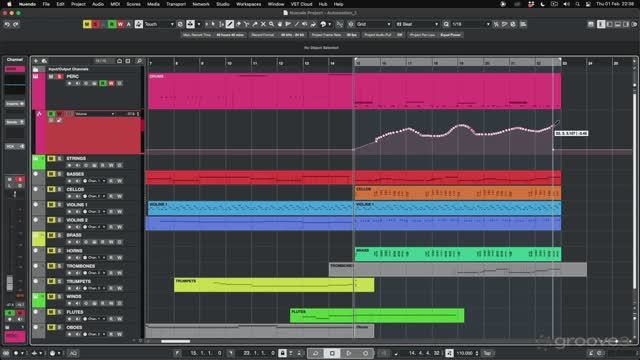
Task: Toggle global Read automation green R button
Action: 112,24
